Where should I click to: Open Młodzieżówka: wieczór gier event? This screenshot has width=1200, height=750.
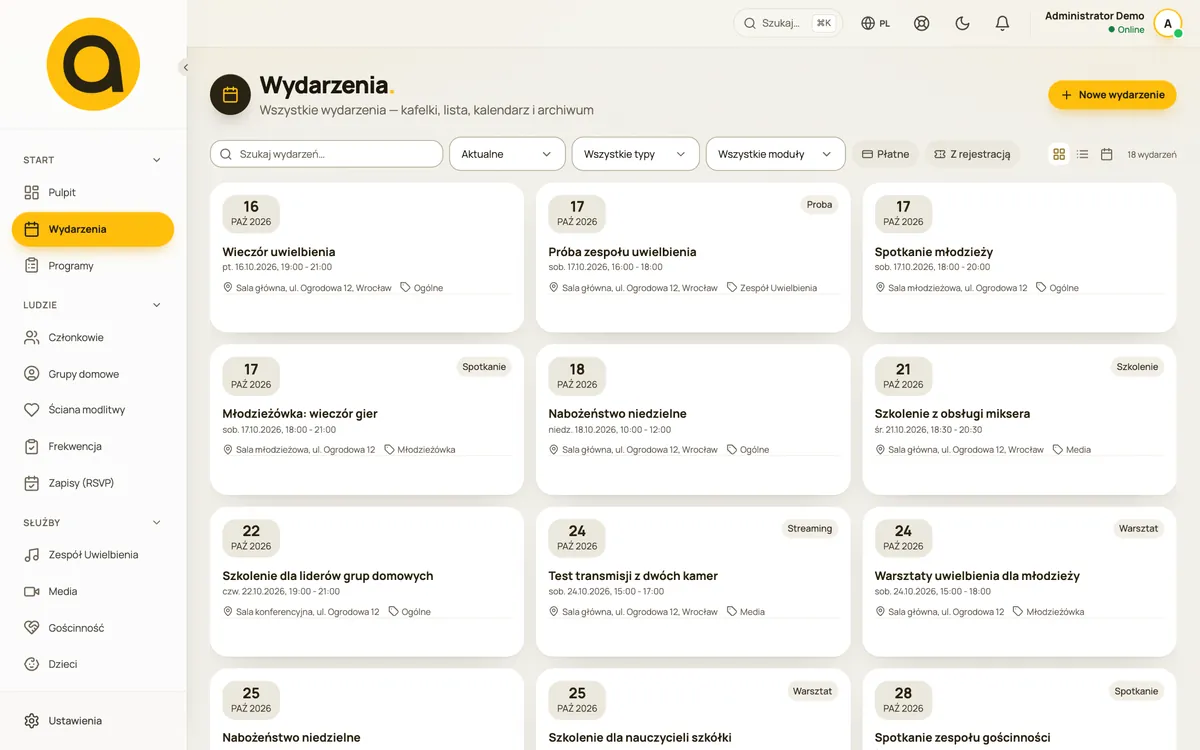coord(367,420)
